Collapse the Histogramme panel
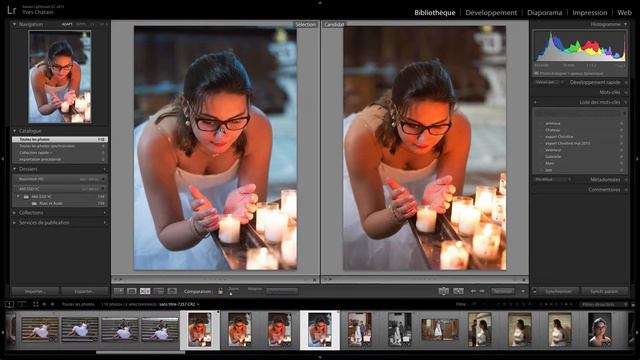640x360 pixels. pos(626,24)
